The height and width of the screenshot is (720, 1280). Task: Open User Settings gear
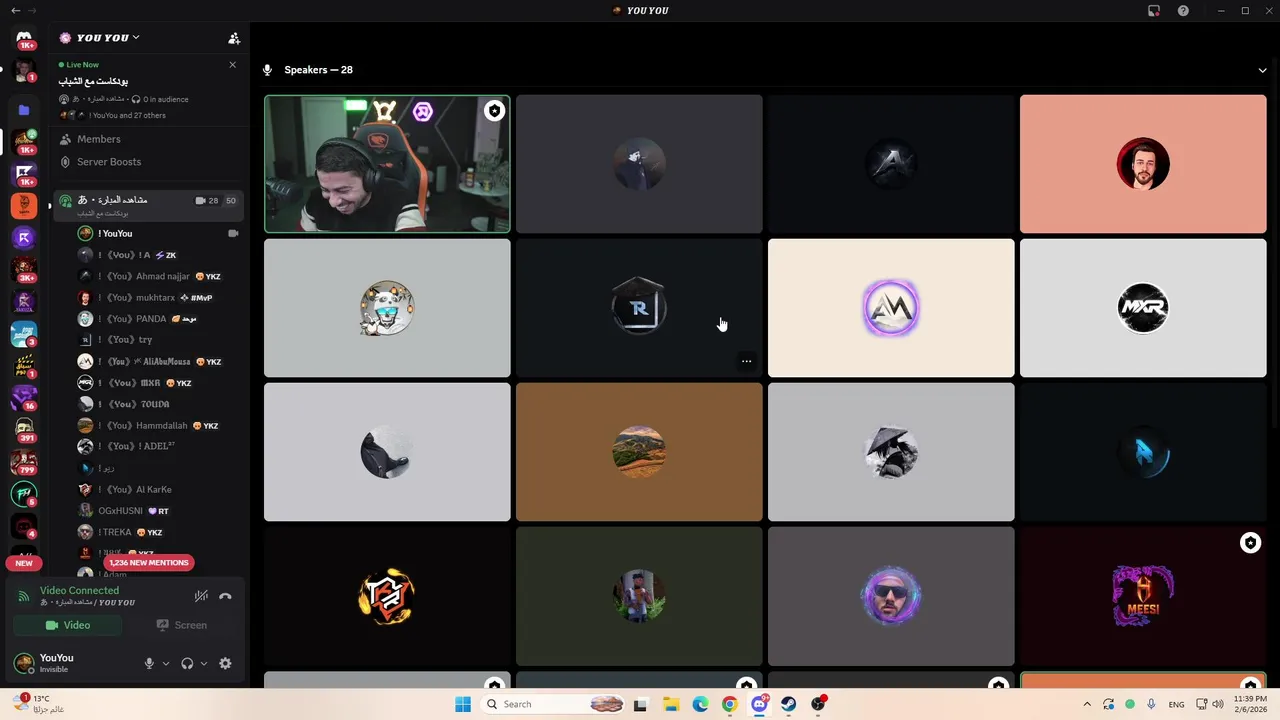[x=225, y=663]
